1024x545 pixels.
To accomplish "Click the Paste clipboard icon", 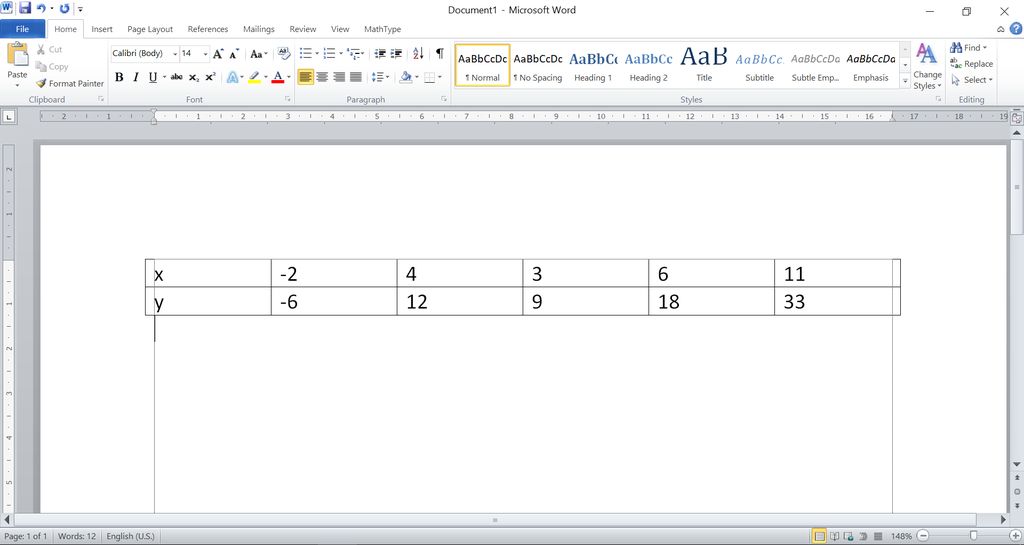I will (x=17, y=54).
